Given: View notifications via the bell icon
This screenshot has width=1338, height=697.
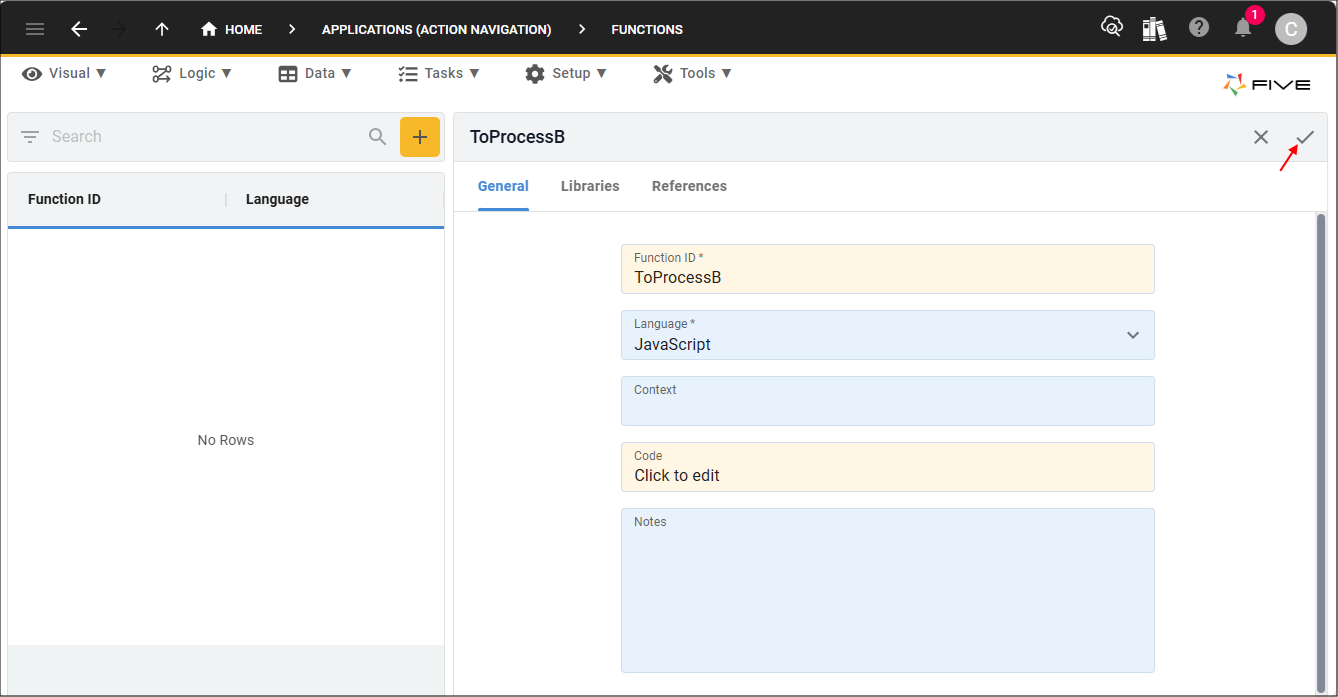Looking at the screenshot, I should click(x=1243, y=28).
